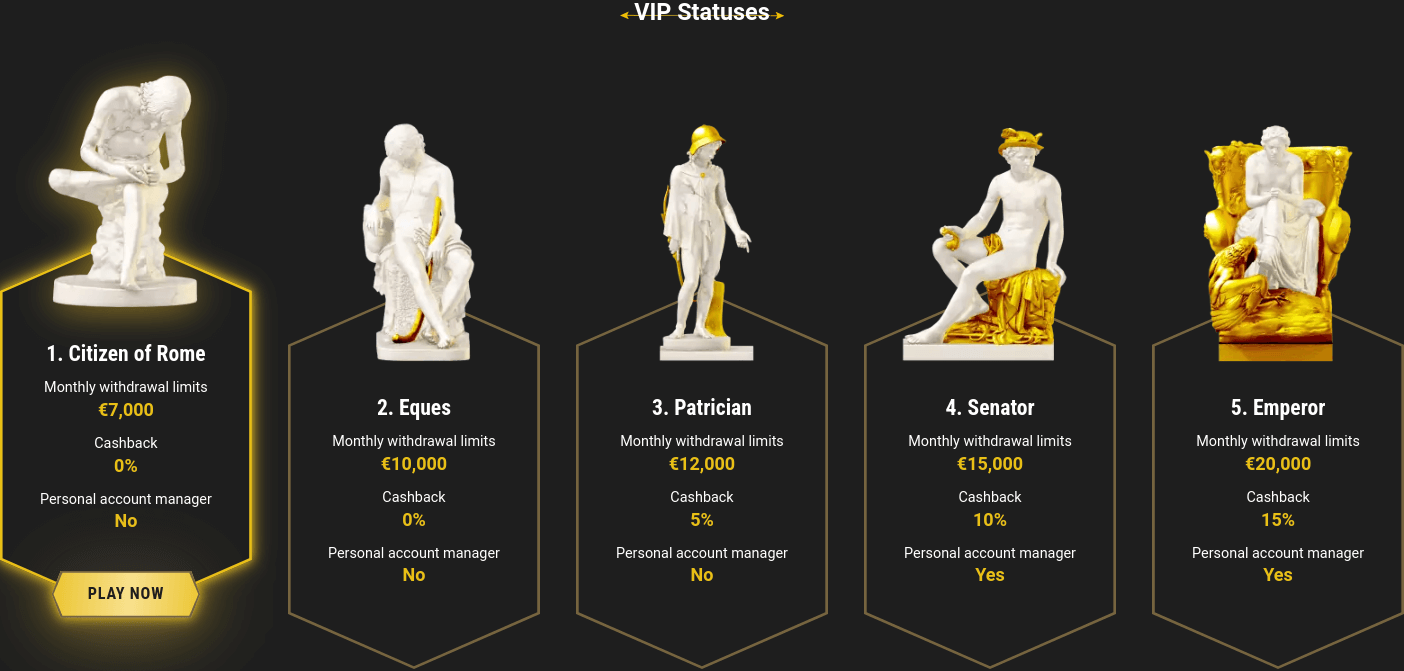Click the €20,000 limit under Emperor
Image resolution: width=1404 pixels, height=671 pixels.
[1277, 463]
